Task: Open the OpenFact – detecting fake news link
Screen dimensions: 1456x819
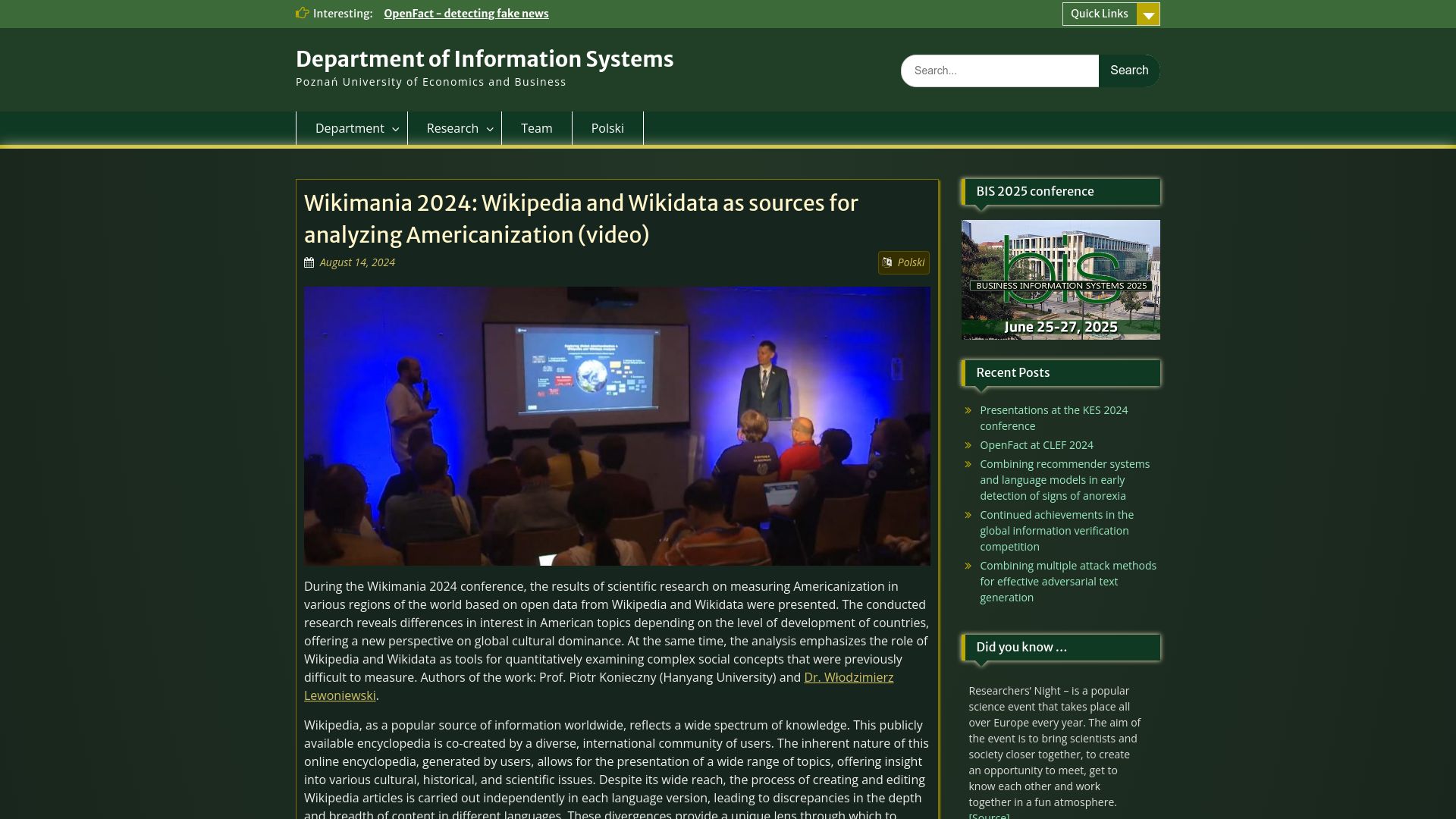Action: pos(466,14)
